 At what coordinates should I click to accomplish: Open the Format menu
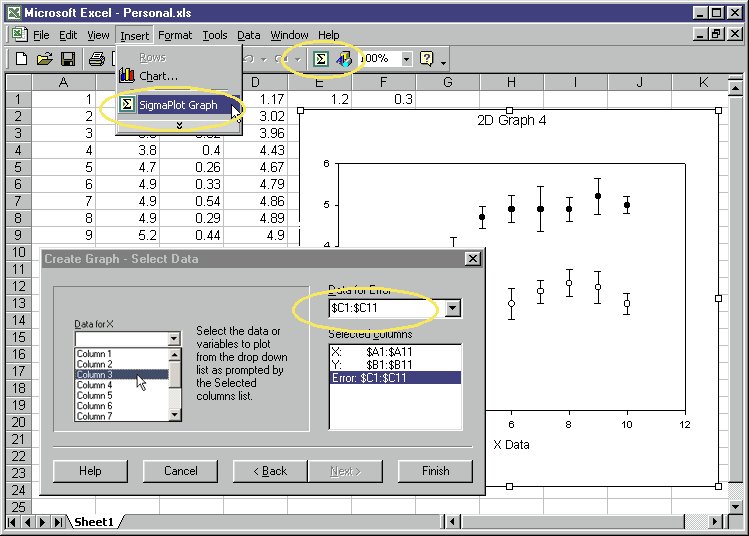175,35
